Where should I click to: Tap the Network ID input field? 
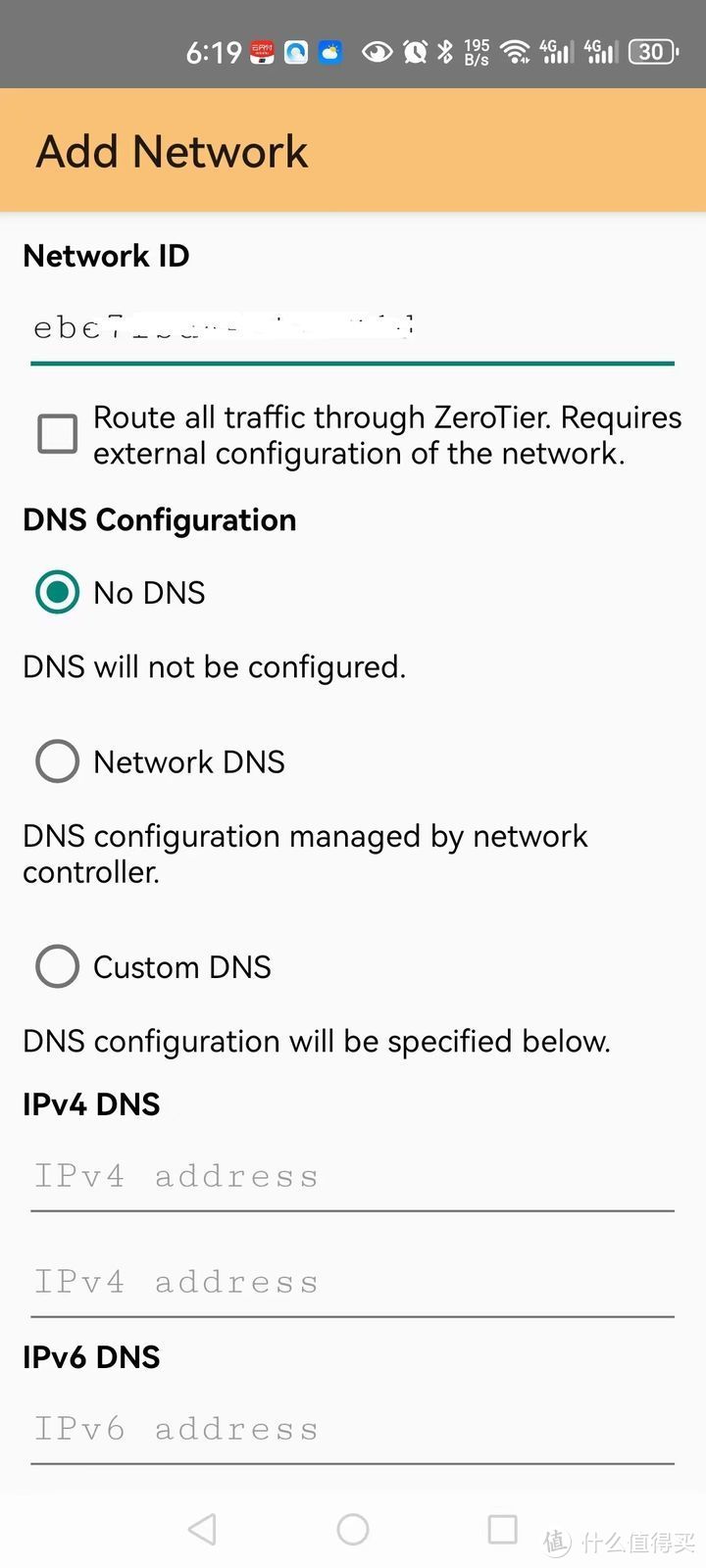[x=353, y=326]
